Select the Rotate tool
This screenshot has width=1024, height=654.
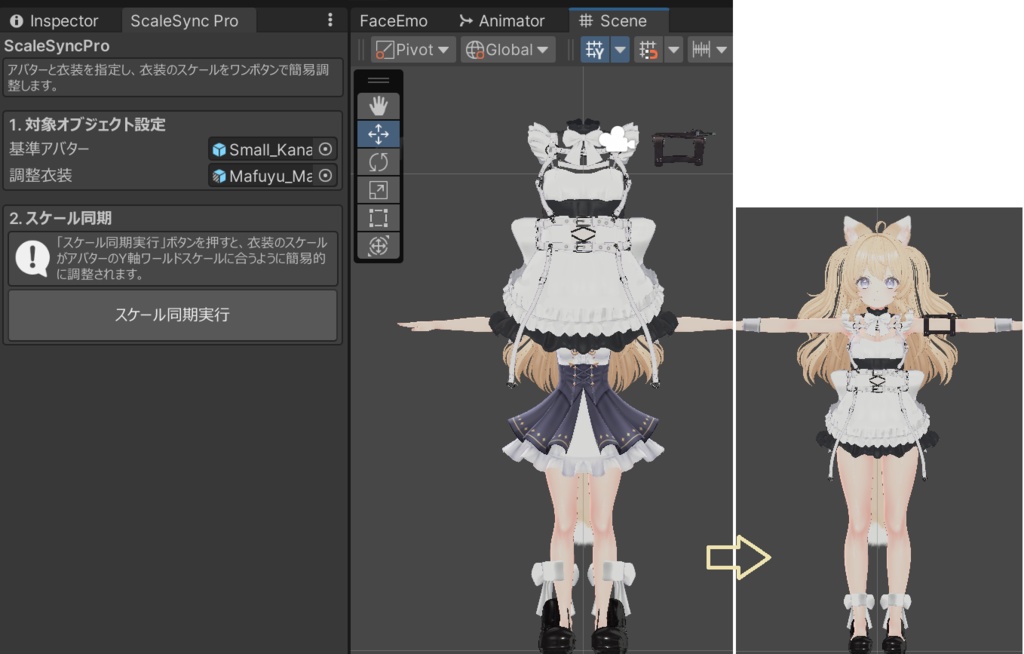pos(378,162)
